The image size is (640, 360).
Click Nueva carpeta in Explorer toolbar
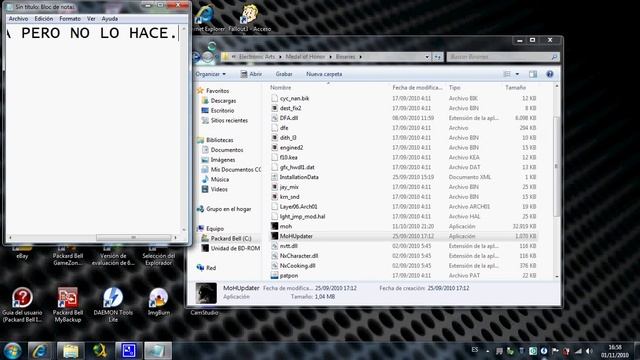(324, 74)
